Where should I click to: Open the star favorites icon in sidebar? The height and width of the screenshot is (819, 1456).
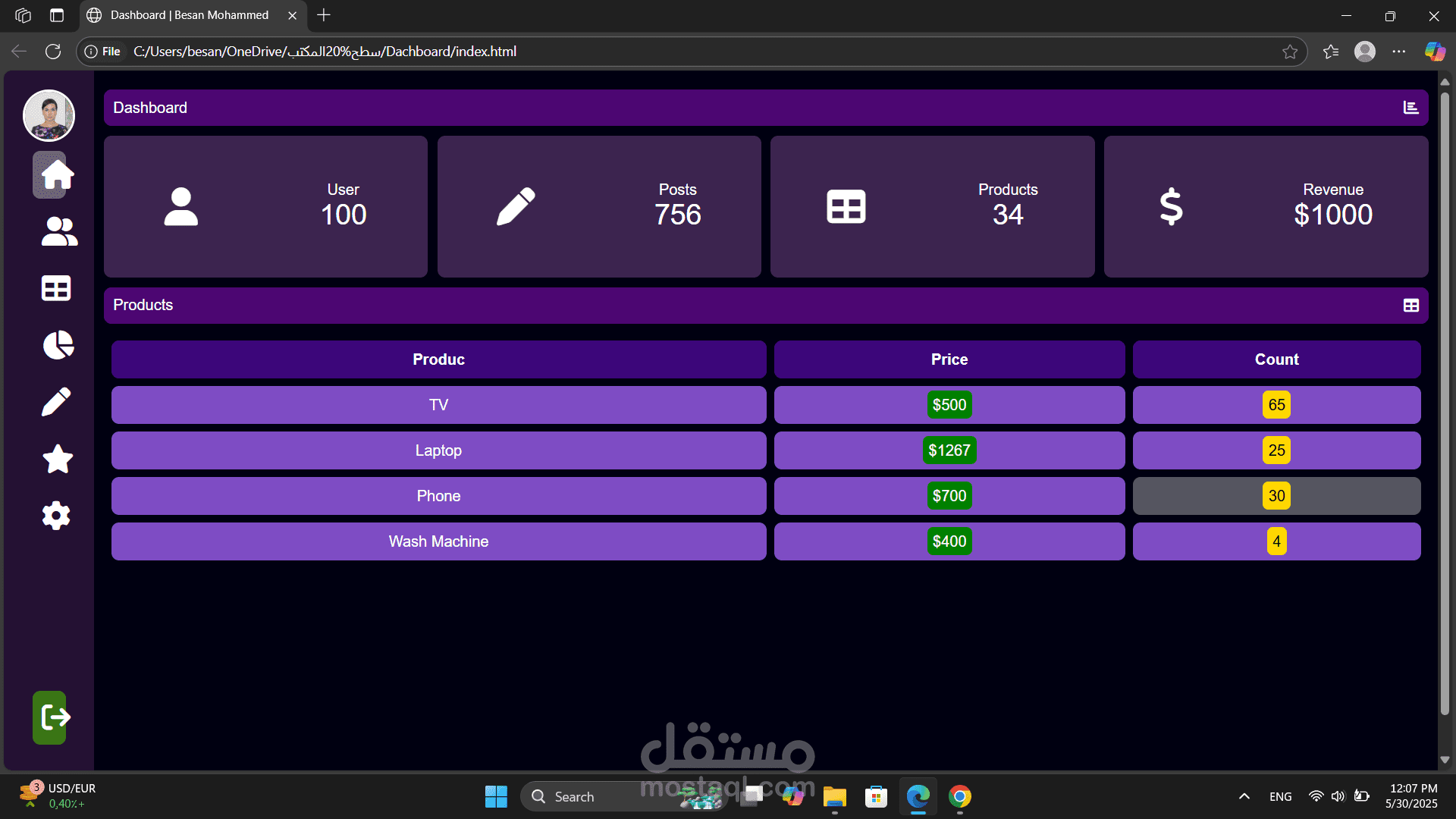coord(58,459)
